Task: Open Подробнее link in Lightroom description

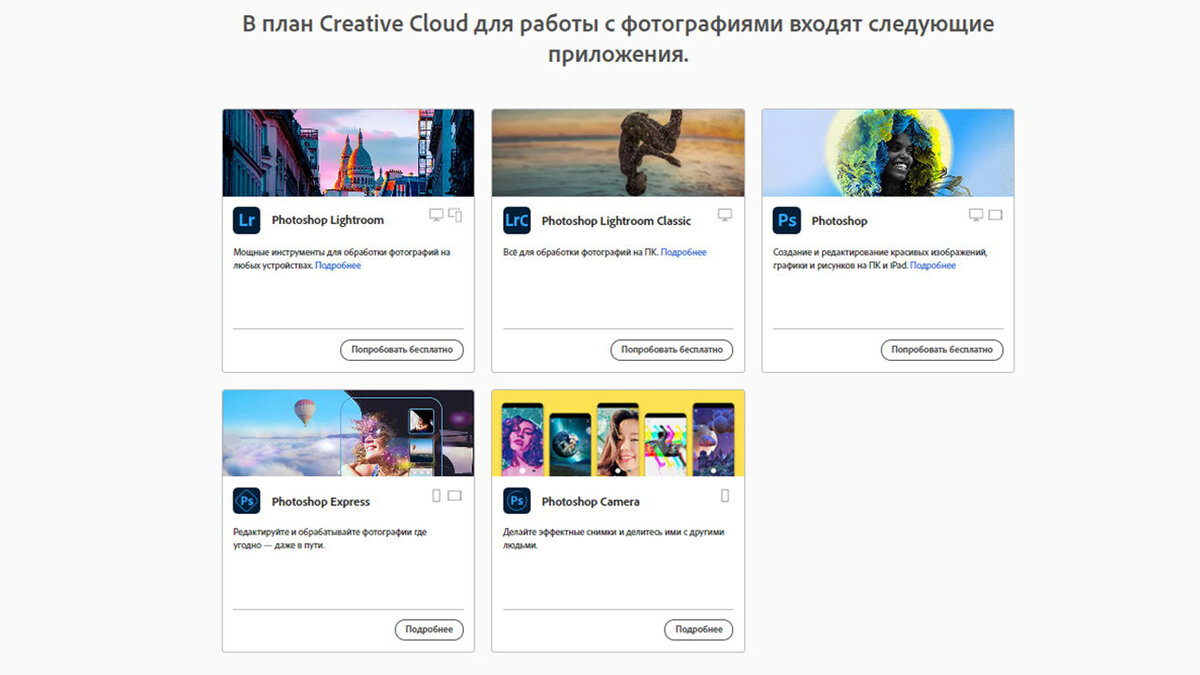Action: click(337, 265)
